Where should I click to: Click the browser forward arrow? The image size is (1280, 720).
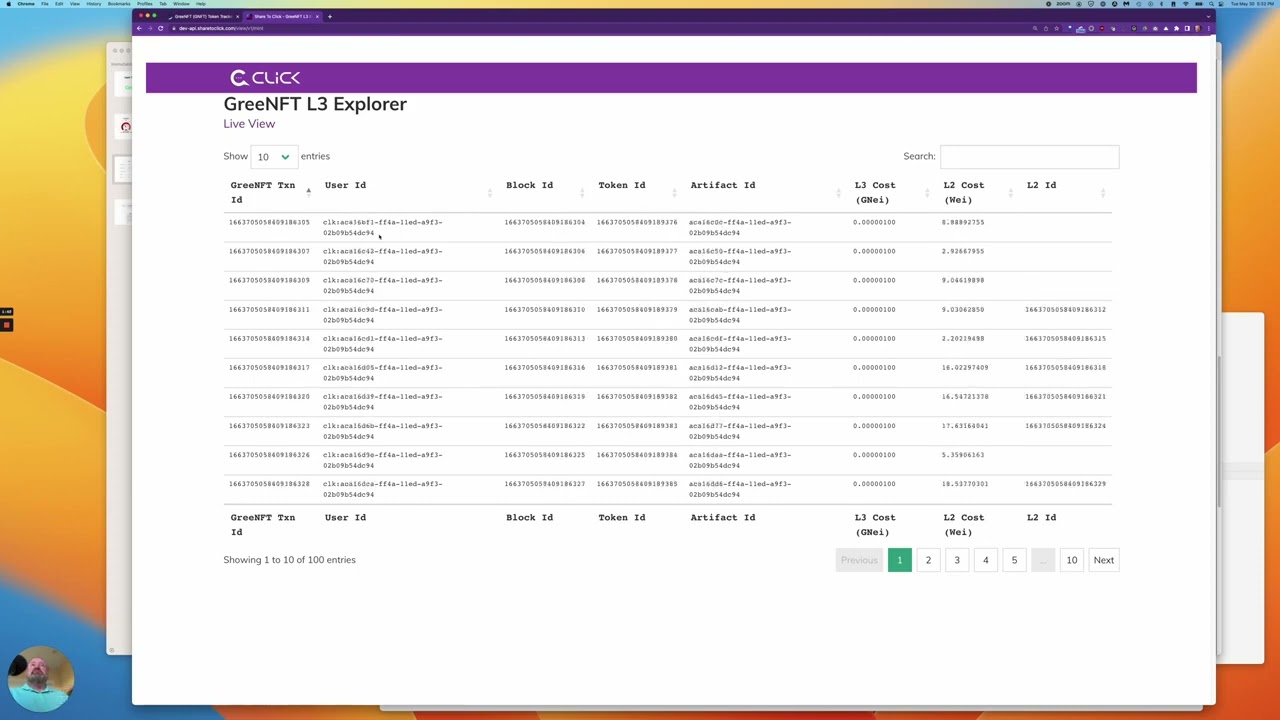tap(150, 28)
